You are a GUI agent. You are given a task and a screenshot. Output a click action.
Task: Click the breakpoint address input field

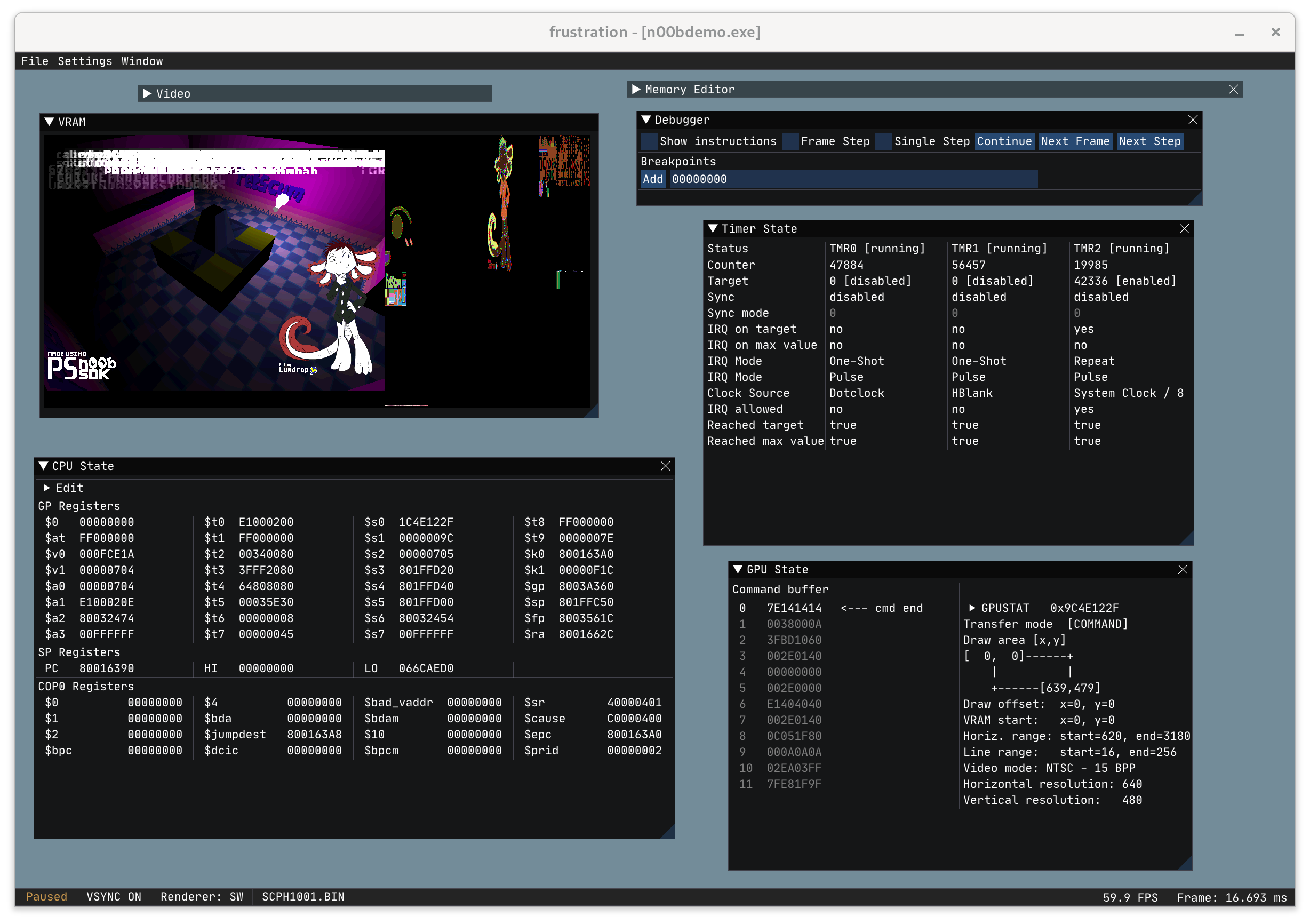pyautogui.click(x=852, y=179)
